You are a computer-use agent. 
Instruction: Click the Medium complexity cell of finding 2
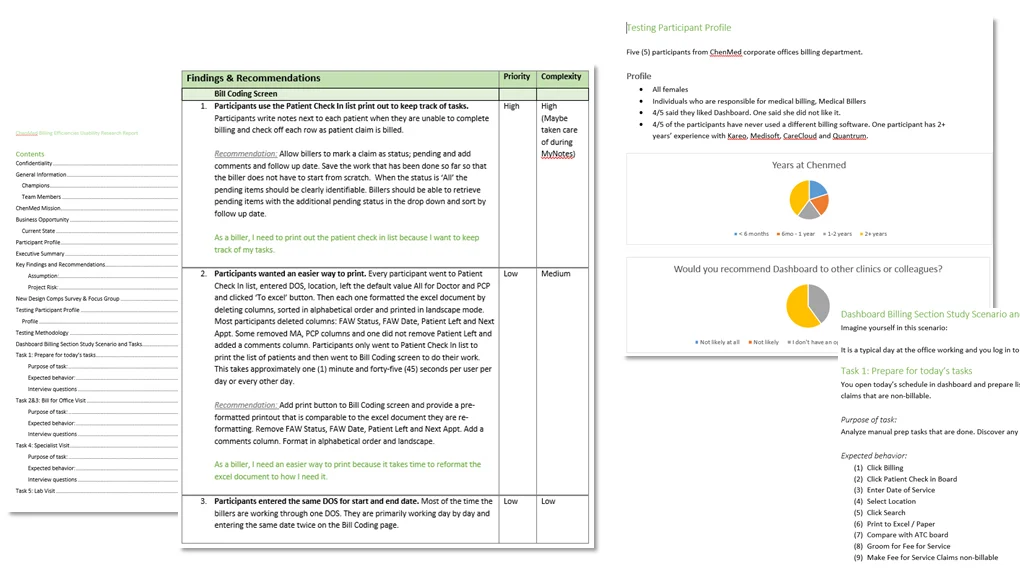coord(556,273)
